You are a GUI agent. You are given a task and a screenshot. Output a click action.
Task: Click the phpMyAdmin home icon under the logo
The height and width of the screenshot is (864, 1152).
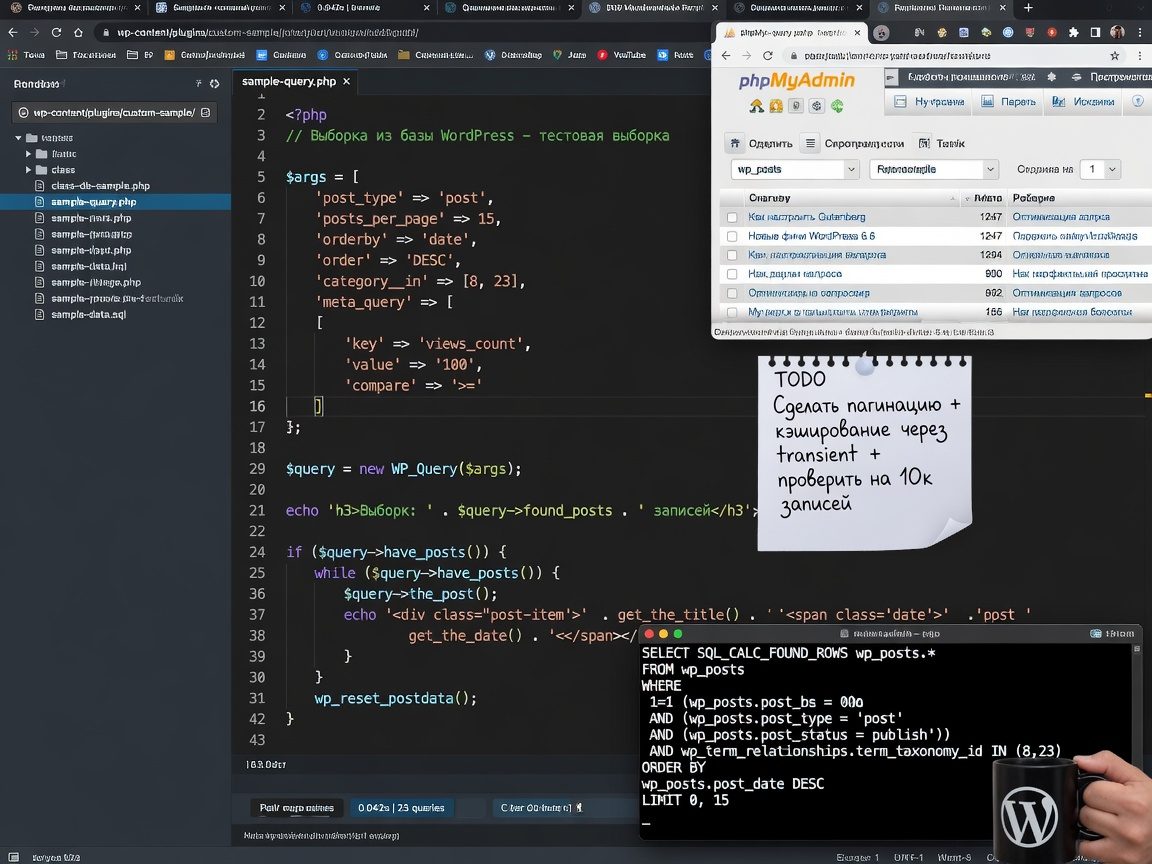click(x=756, y=107)
